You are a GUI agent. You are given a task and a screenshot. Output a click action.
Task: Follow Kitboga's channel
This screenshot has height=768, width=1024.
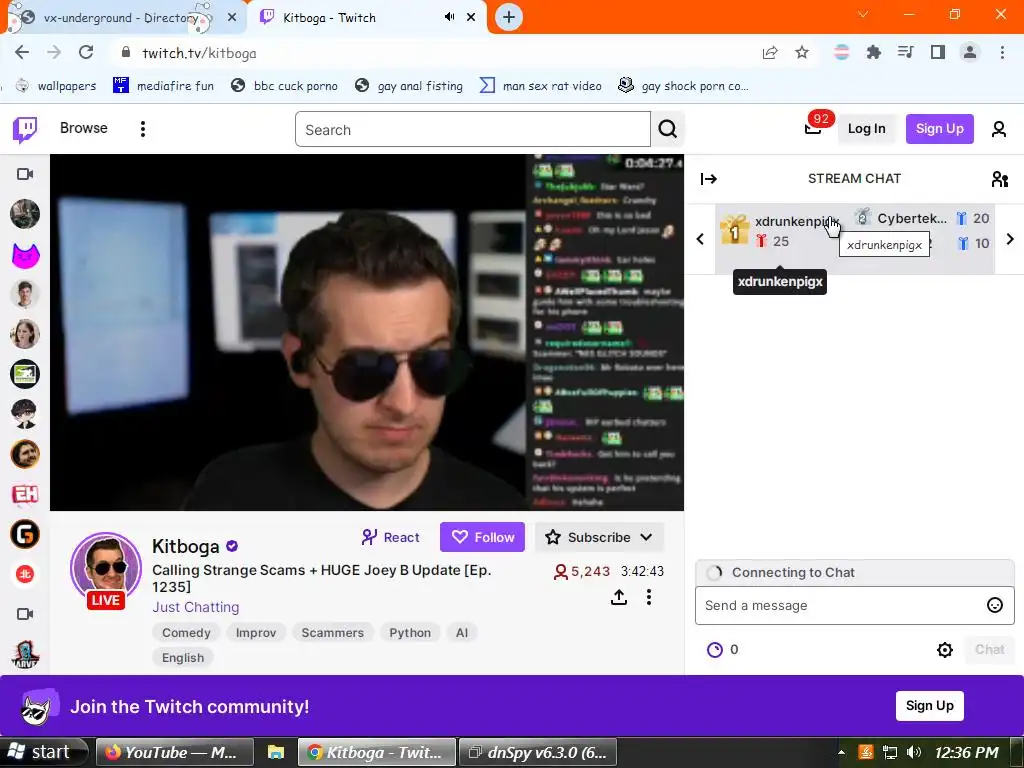click(482, 537)
